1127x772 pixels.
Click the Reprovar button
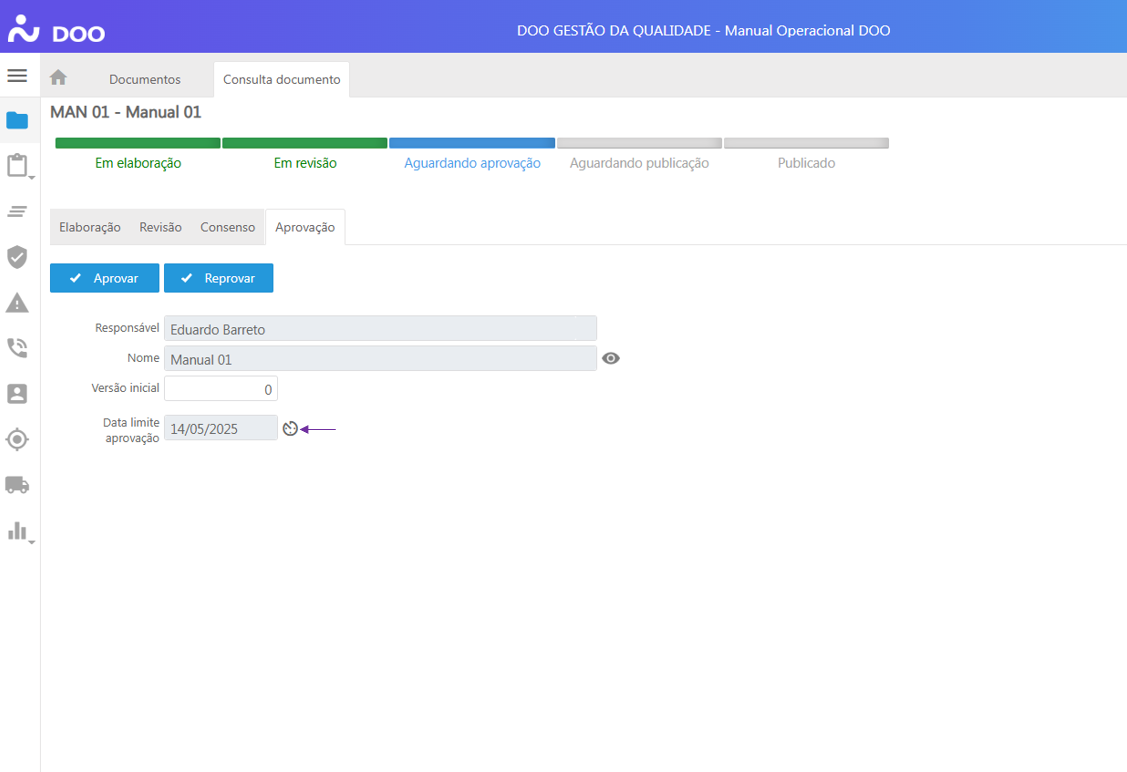[218, 278]
